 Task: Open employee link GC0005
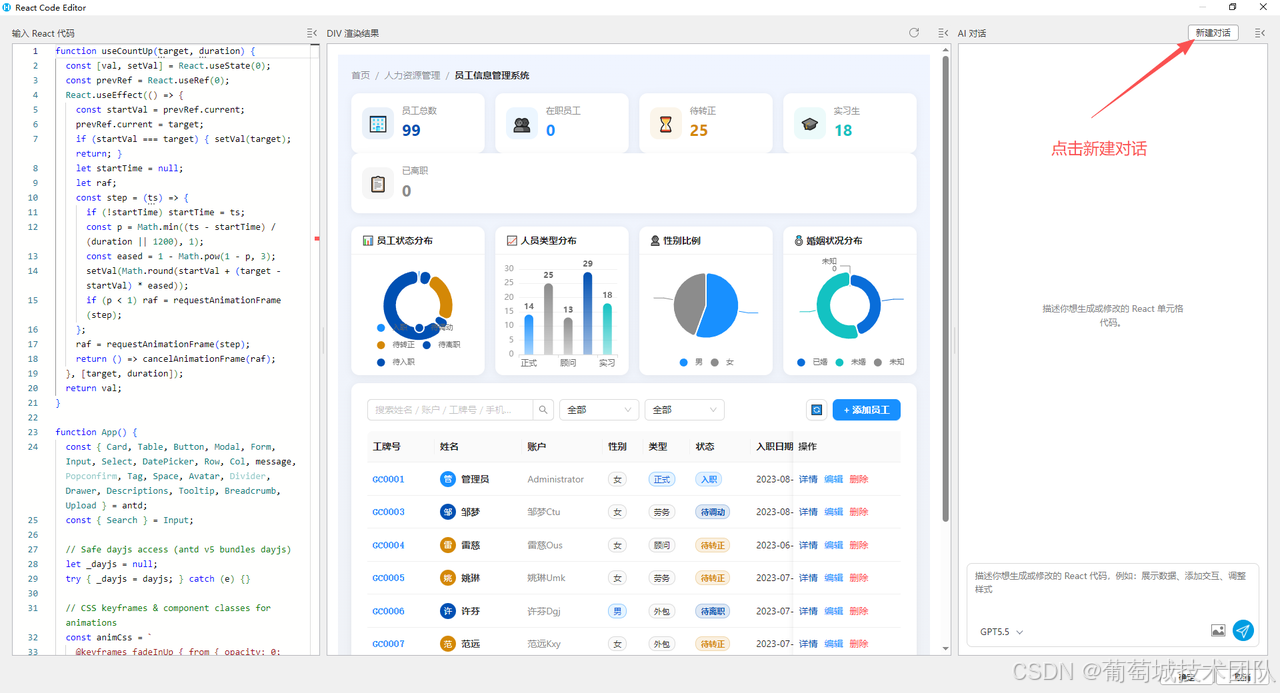(388, 578)
